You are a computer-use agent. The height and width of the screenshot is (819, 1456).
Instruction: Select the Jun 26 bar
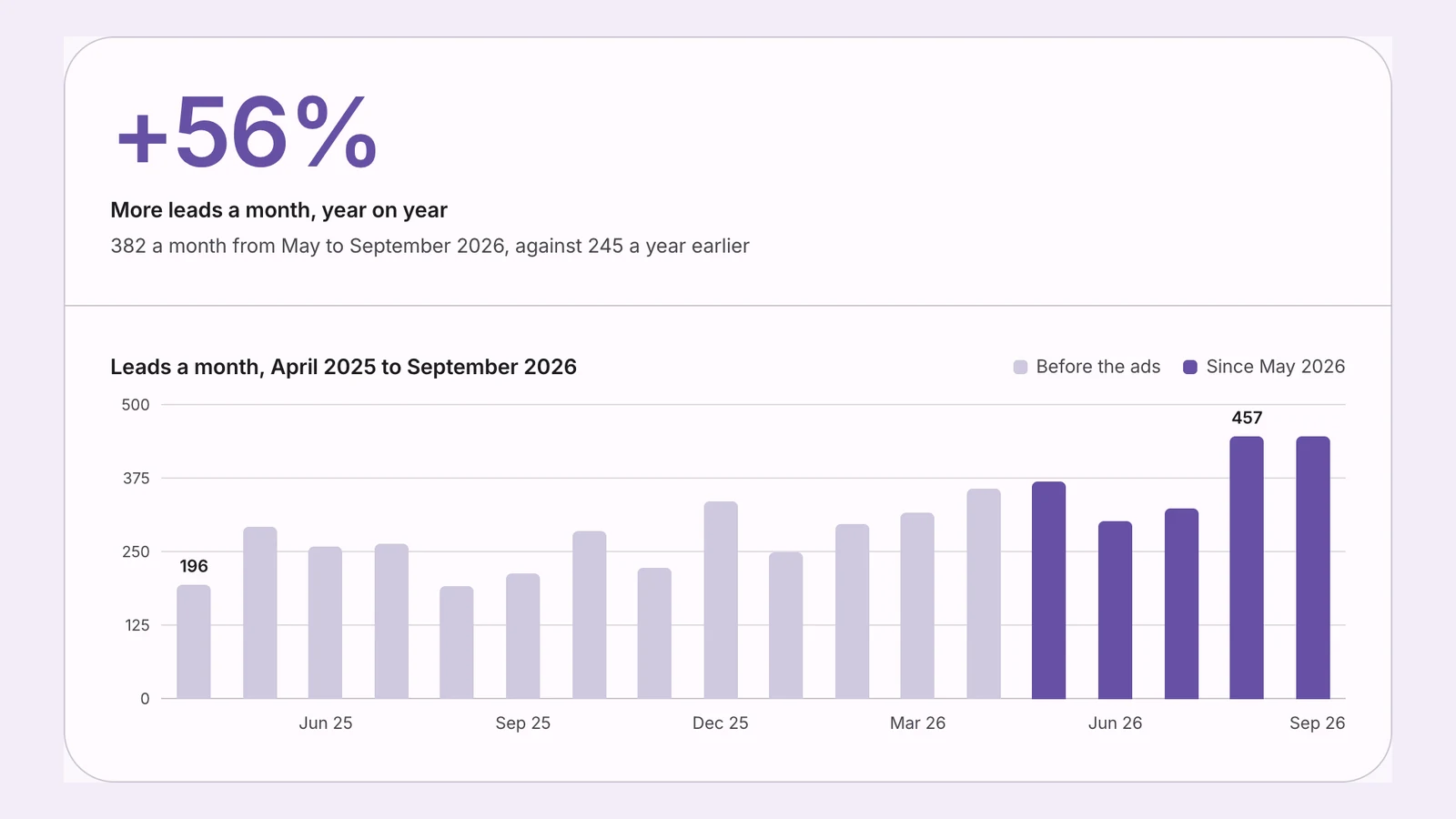(1115, 610)
